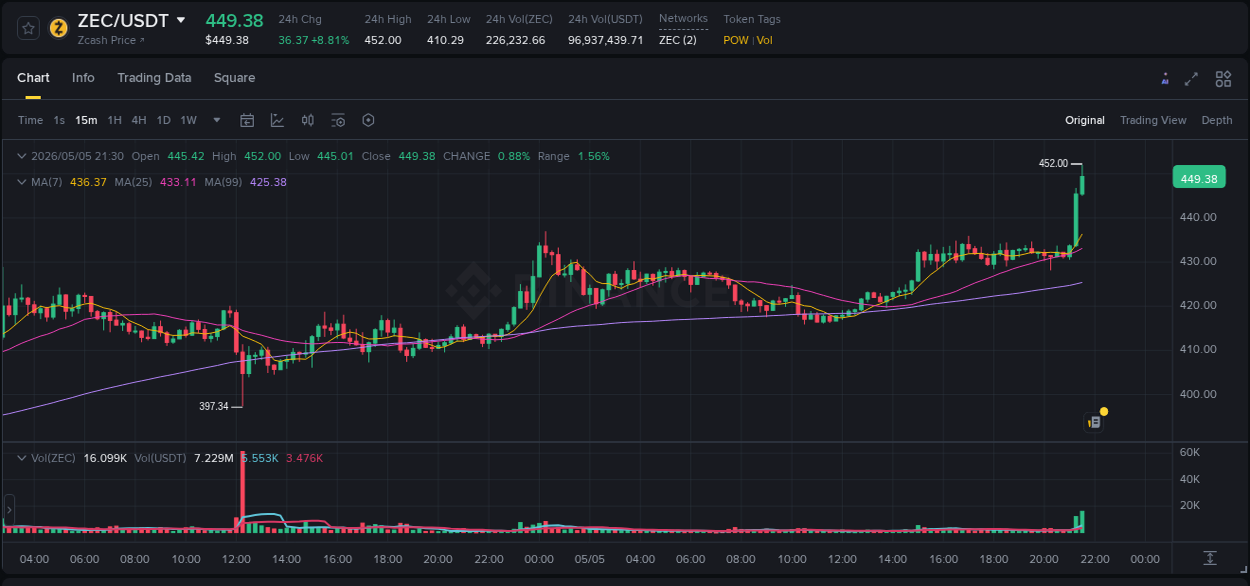Click the 24h Vol(ZEC) value 226,232.66
This screenshot has height=586, width=1250.
pos(516,40)
